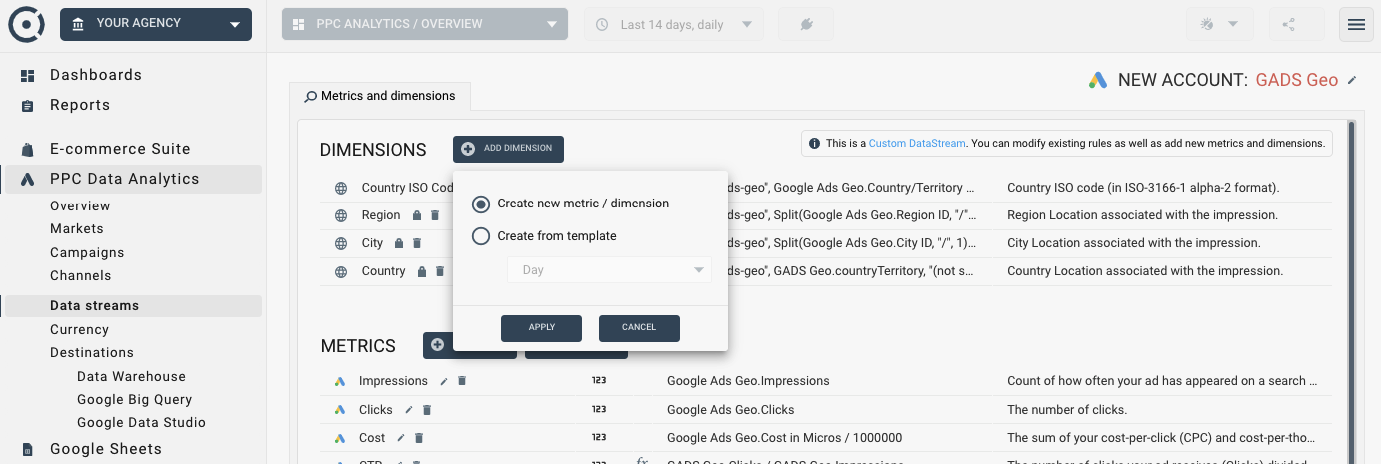Open the Last 14 days, daily date range
The height and width of the screenshot is (464, 1381).
(673, 24)
